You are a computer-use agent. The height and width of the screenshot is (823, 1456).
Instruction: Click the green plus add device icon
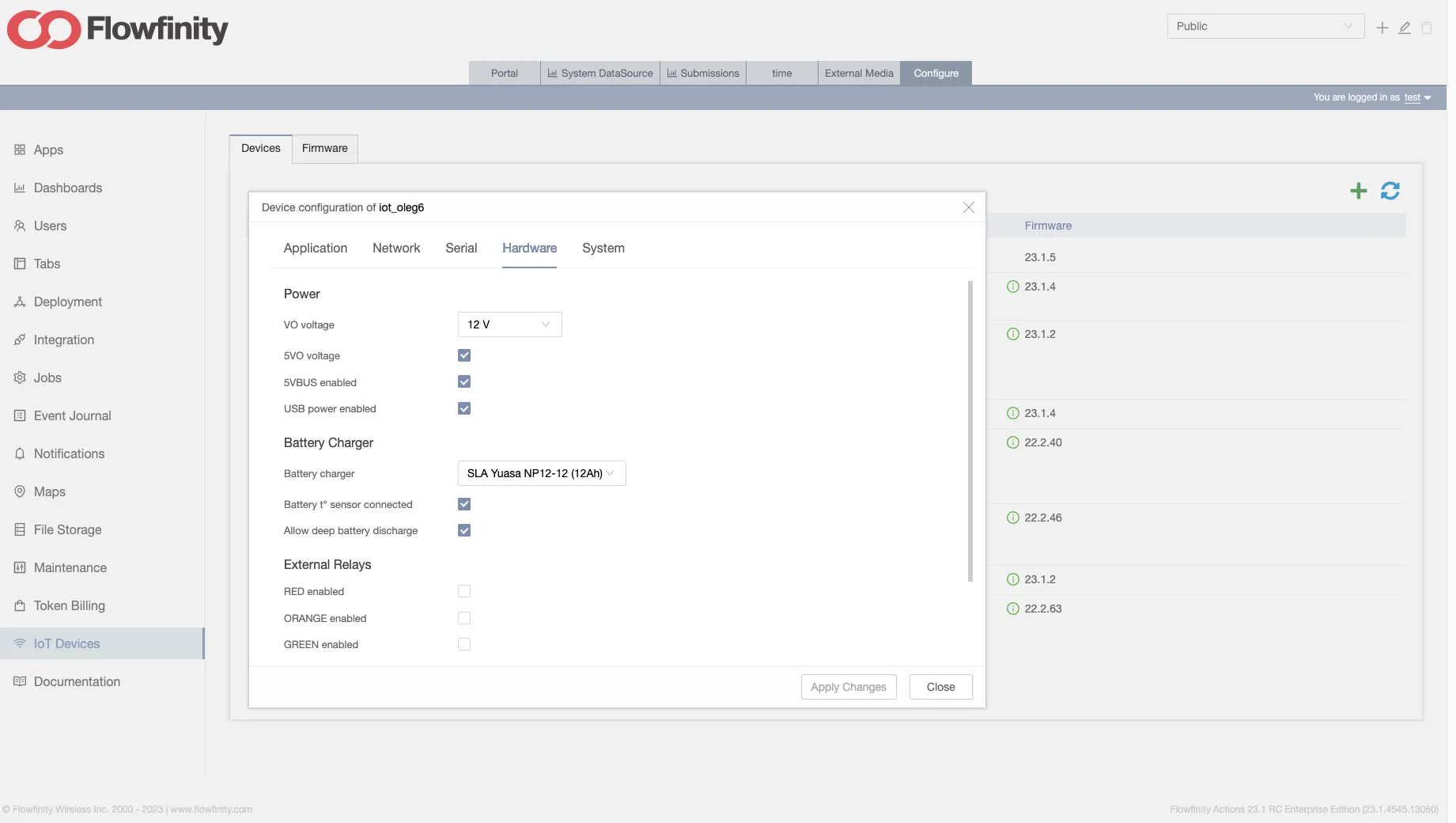click(x=1358, y=191)
